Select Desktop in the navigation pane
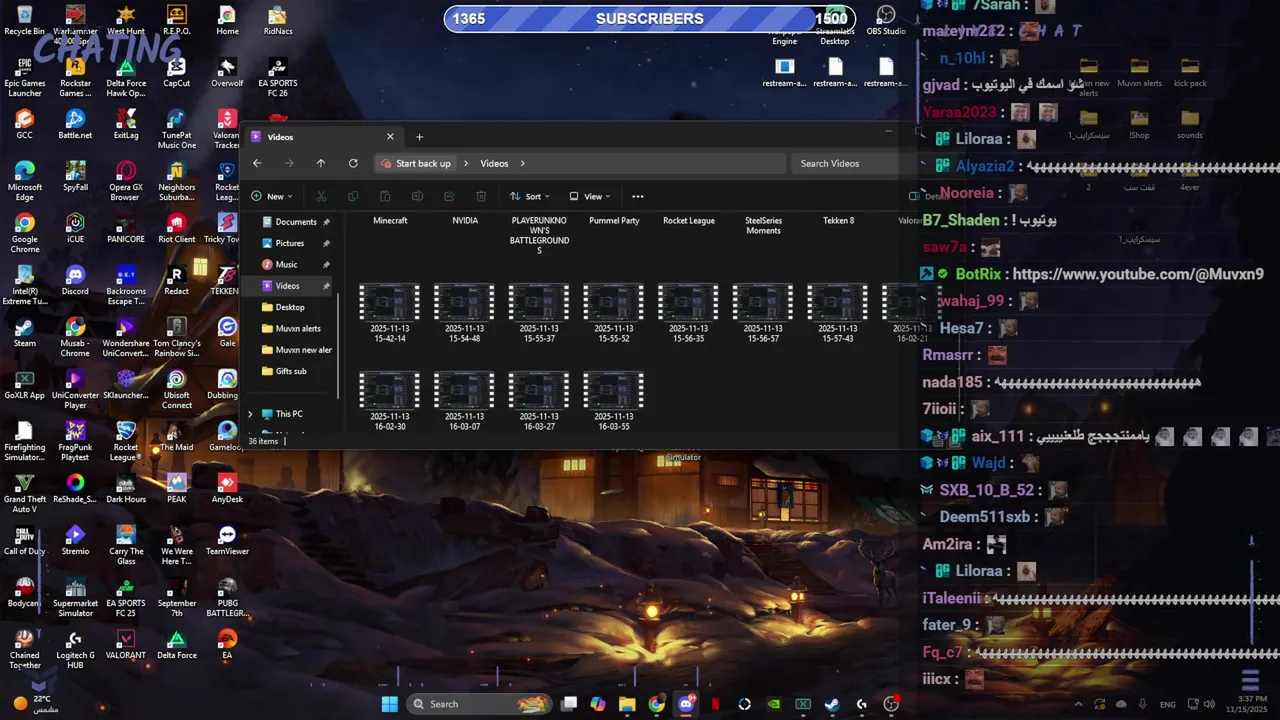 coord(290,307)
